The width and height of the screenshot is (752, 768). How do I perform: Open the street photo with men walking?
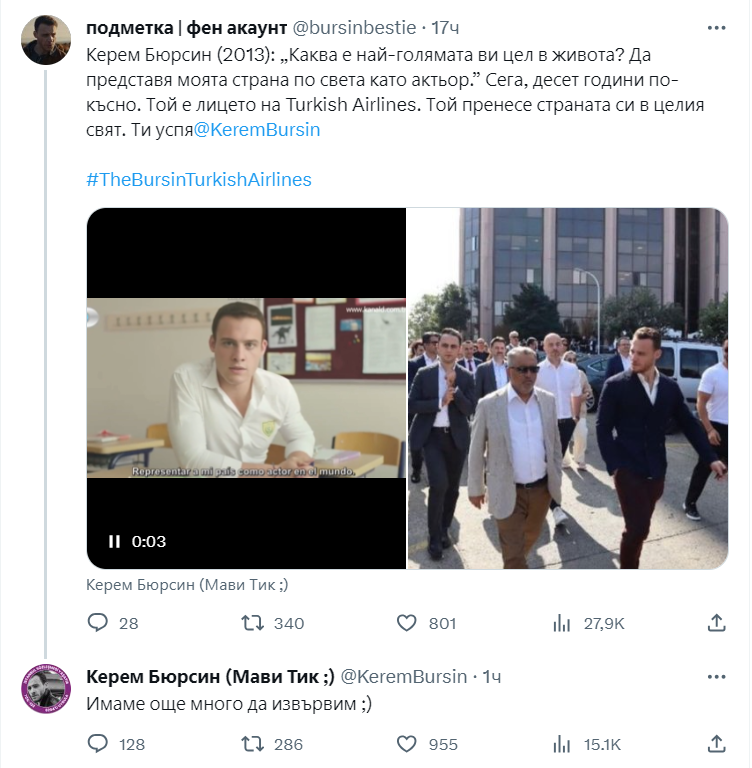click(x=567, y=389)
